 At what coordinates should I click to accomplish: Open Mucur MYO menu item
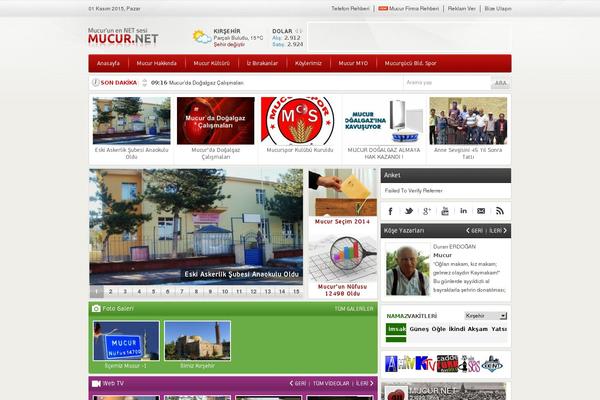pyautogui.click(x=353, y=63)
